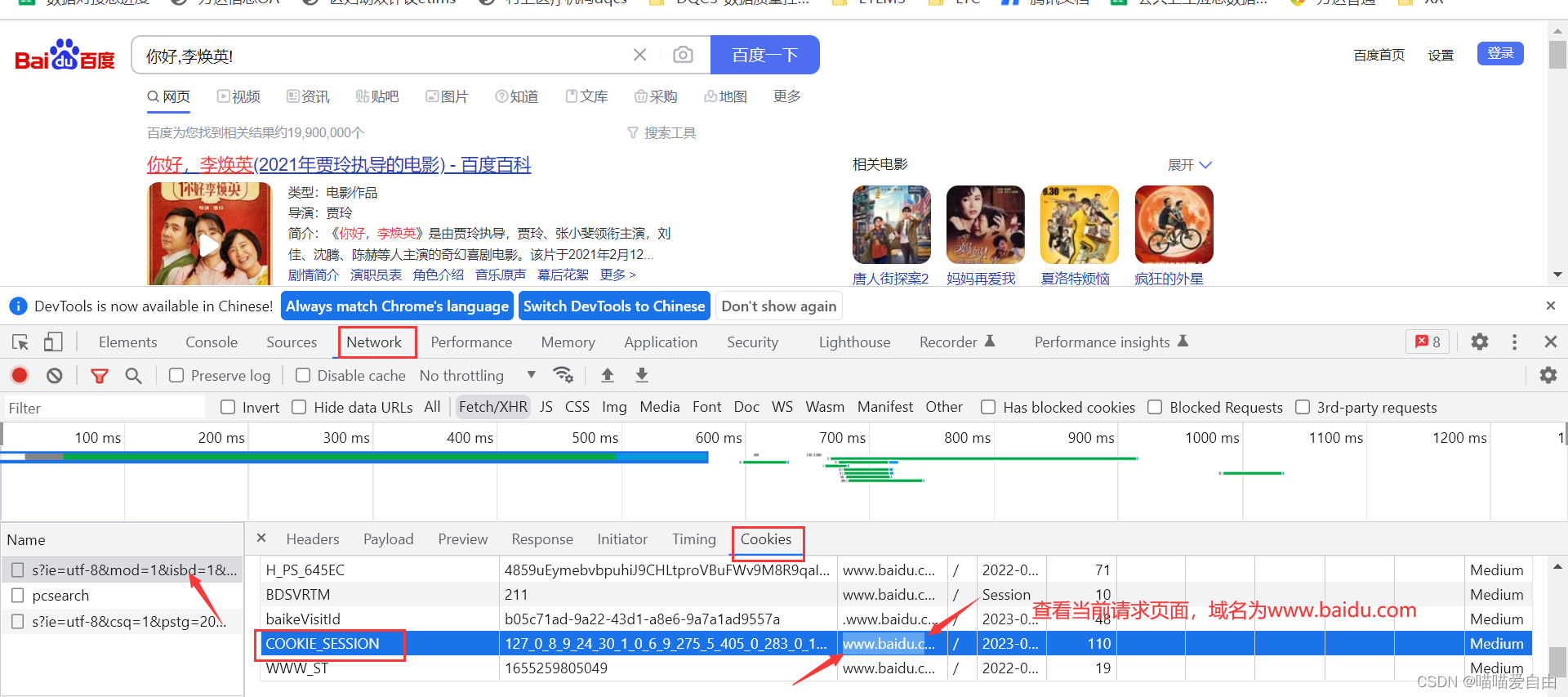Switch to the Elements tab
Viewport: 1568px width, 697px height.
pos(127,342)
